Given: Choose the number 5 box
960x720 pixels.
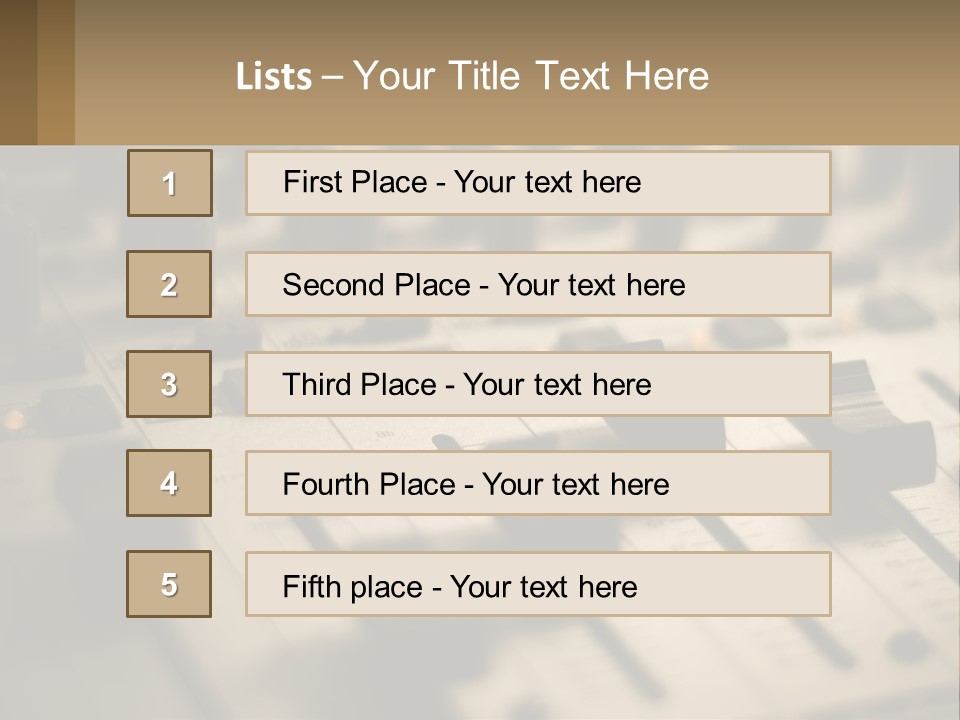Looking at the screenshot, I should tap(169, 584).
